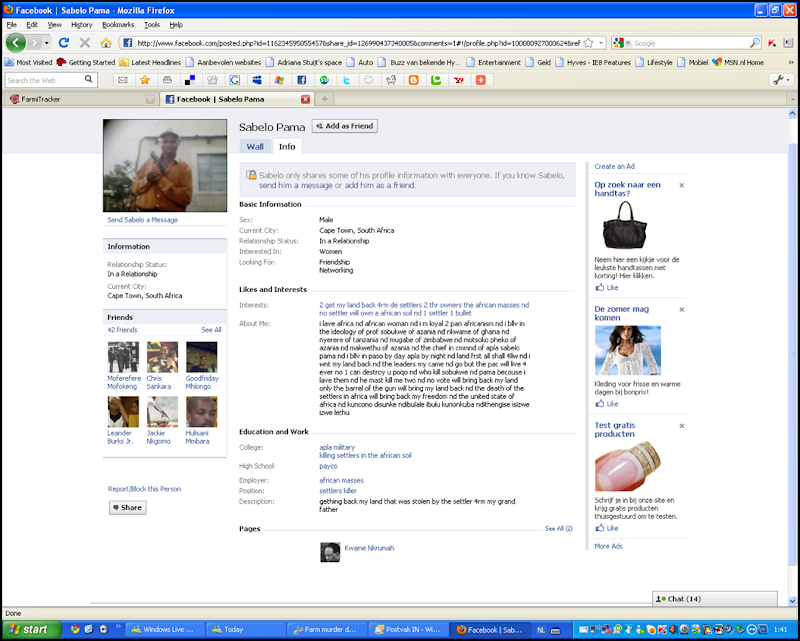800x641 pixels.
Task: Click in the Google search field
Action: pos(690,43)
